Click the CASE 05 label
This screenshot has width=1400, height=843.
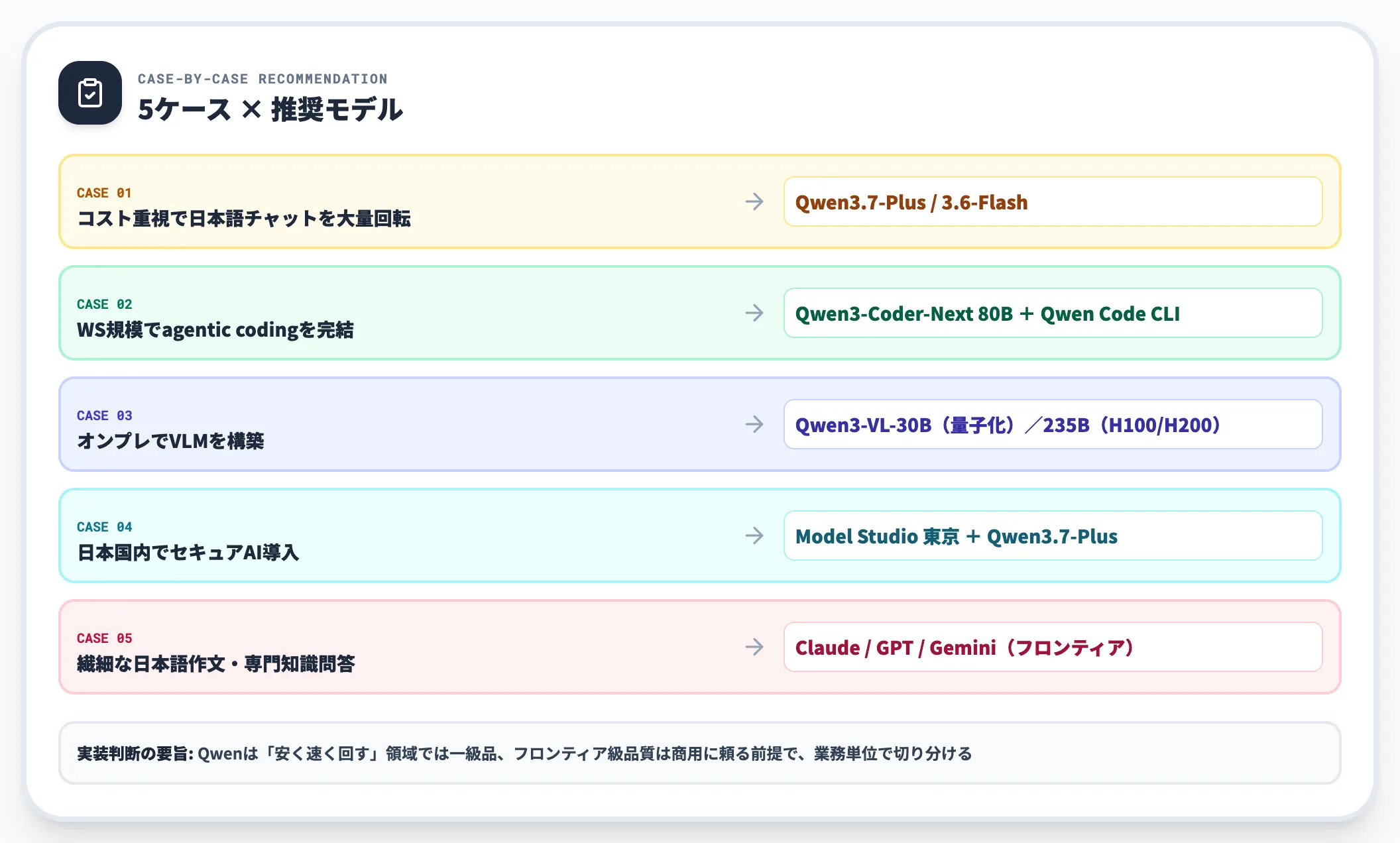pos(104,638)
